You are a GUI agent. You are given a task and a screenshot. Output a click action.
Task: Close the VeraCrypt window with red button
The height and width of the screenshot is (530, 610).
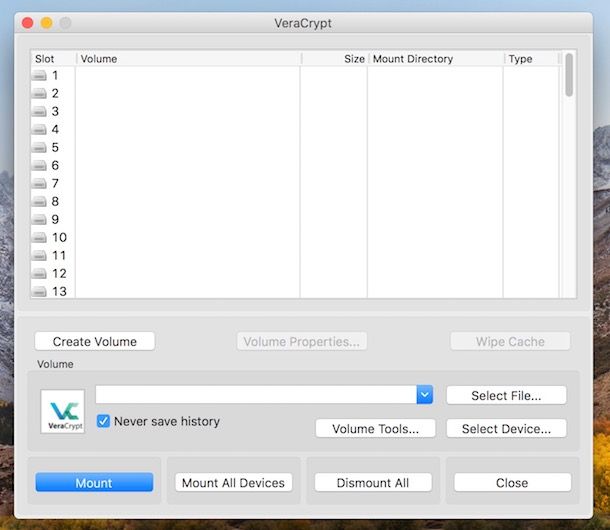click(28, 23)
